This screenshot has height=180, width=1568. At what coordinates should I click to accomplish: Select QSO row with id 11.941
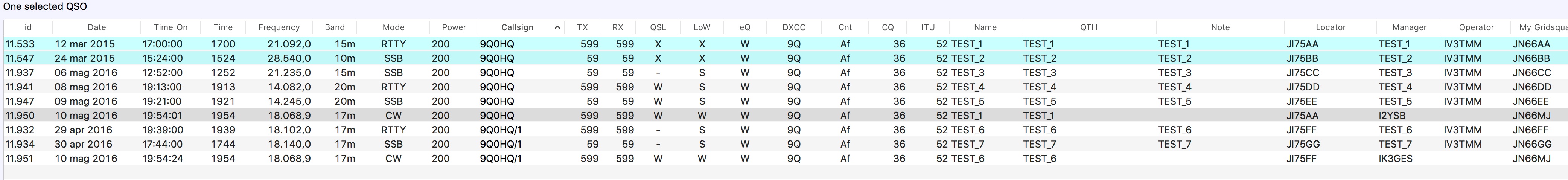click(x=785, y=87)
